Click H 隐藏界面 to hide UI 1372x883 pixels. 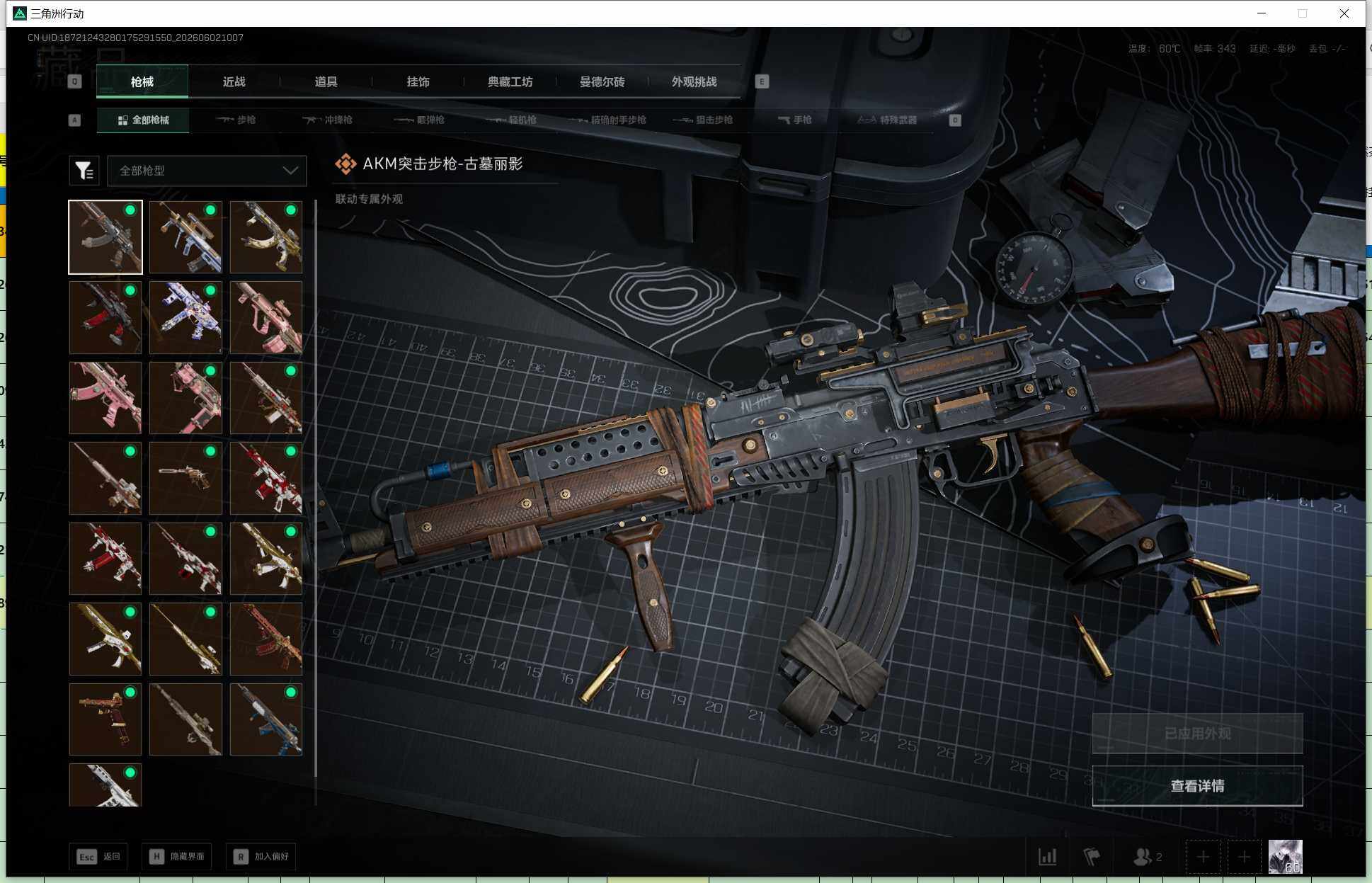177,857
